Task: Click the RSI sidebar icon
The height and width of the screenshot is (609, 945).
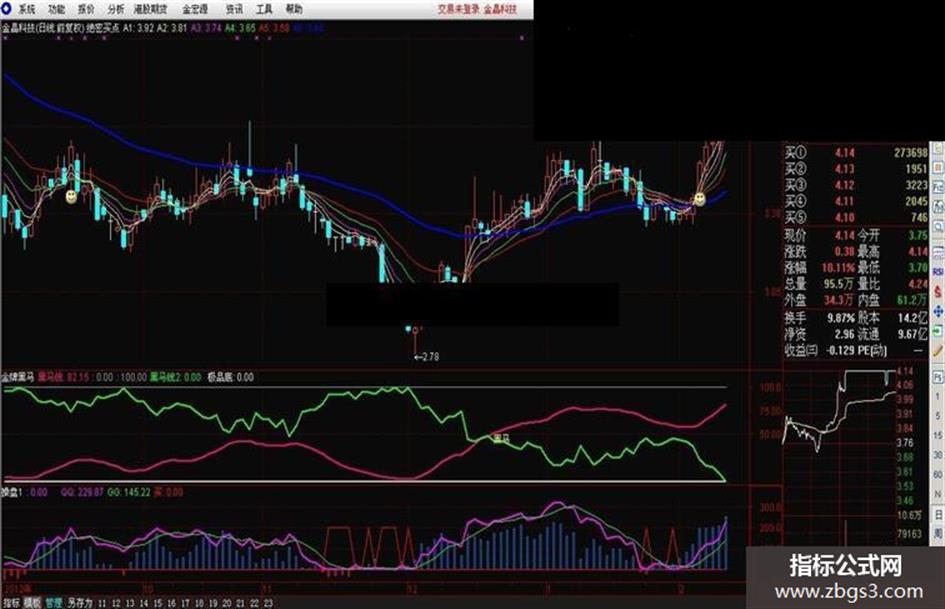Action: (938, 271)
